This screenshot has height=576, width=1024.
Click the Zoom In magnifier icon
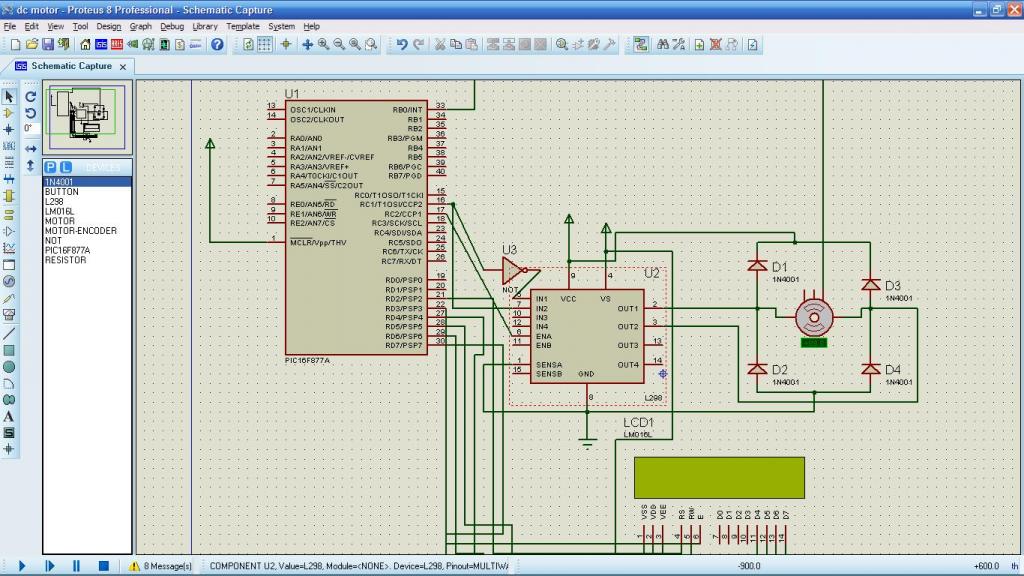click(324, 45)
